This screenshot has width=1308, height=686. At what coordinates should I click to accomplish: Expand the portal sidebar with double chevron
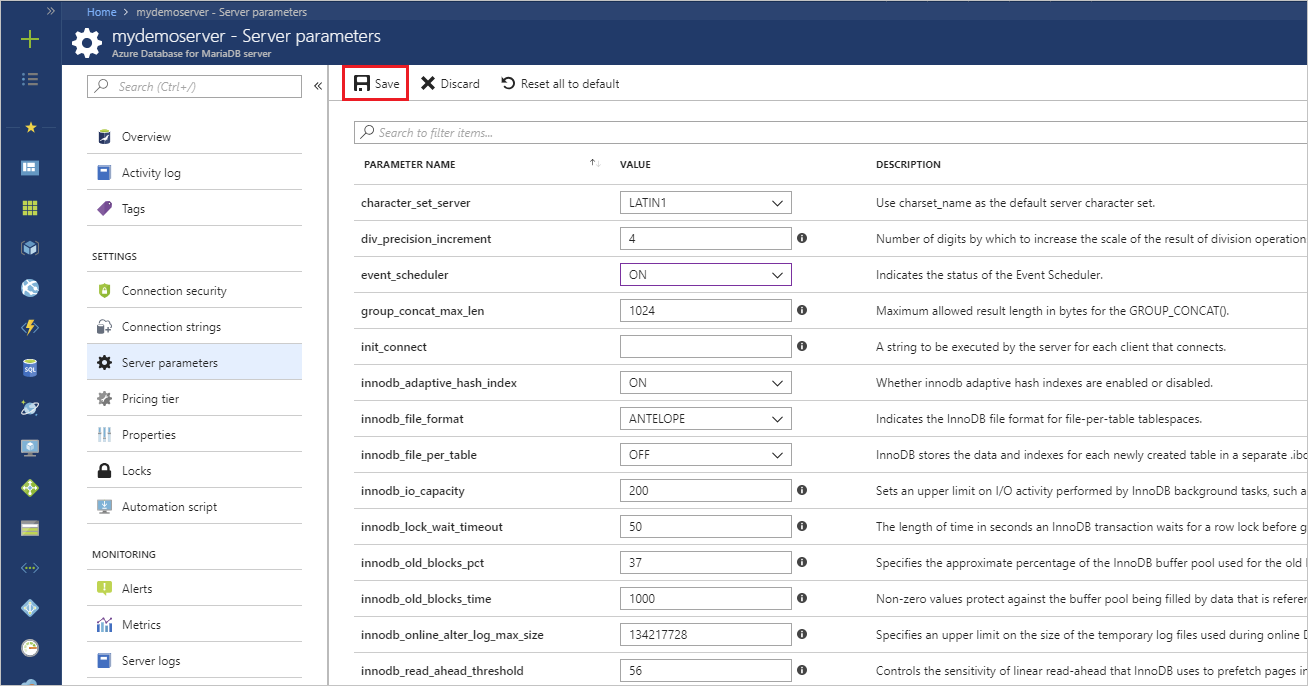(50, 10)
